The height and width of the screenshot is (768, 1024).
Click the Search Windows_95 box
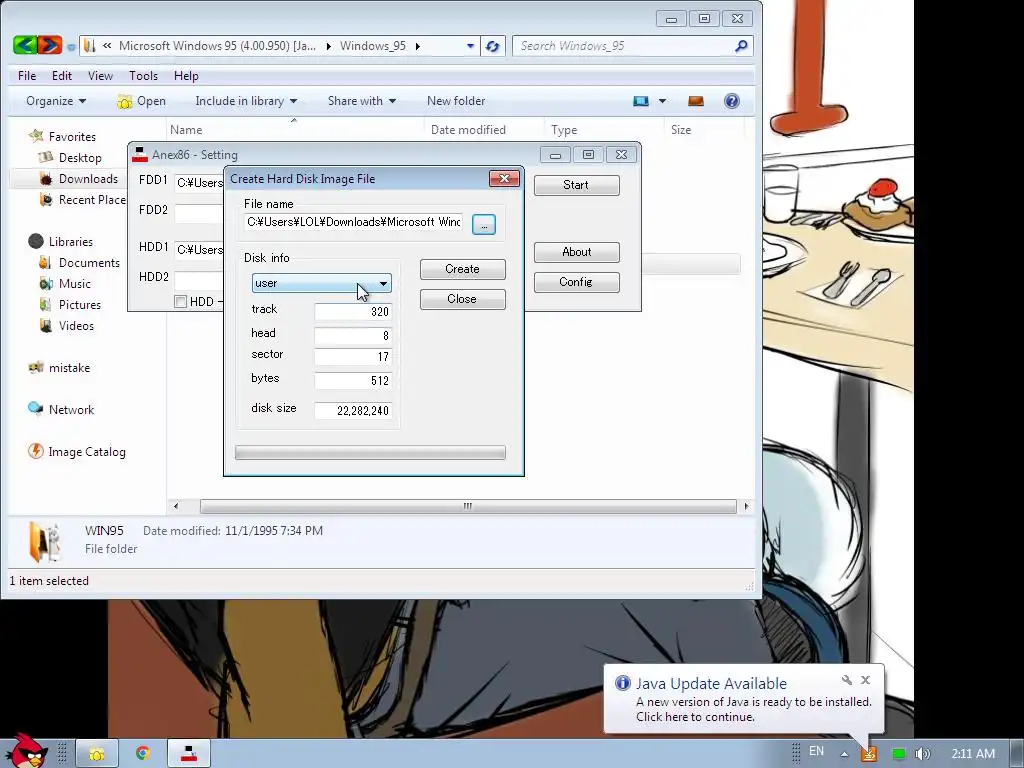coord(624,46)
